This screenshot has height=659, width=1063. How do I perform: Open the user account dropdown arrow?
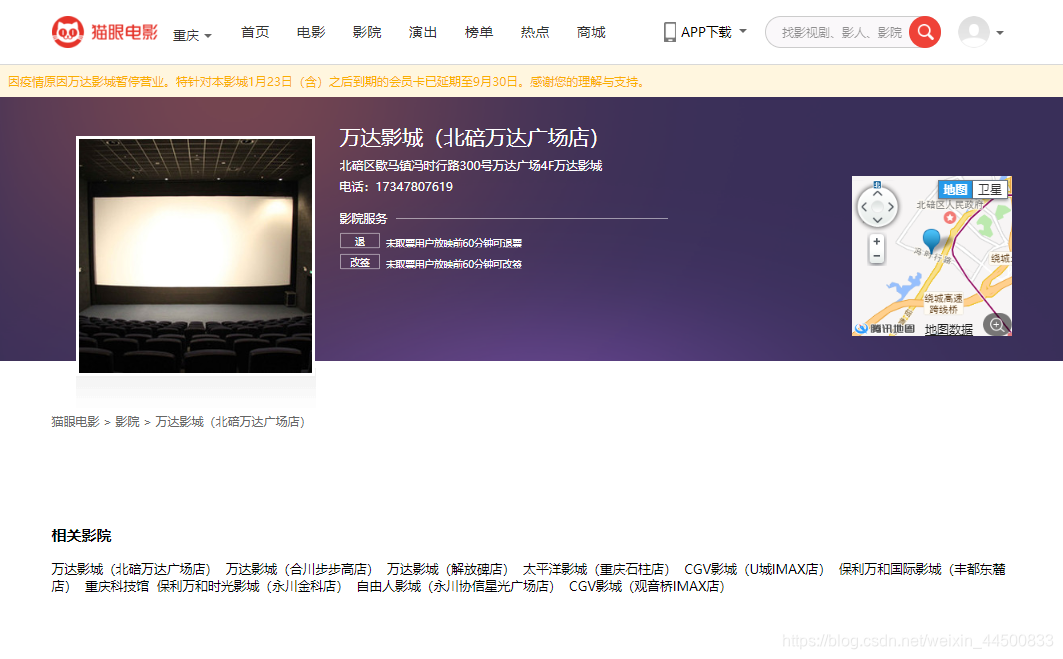[999, 33]
